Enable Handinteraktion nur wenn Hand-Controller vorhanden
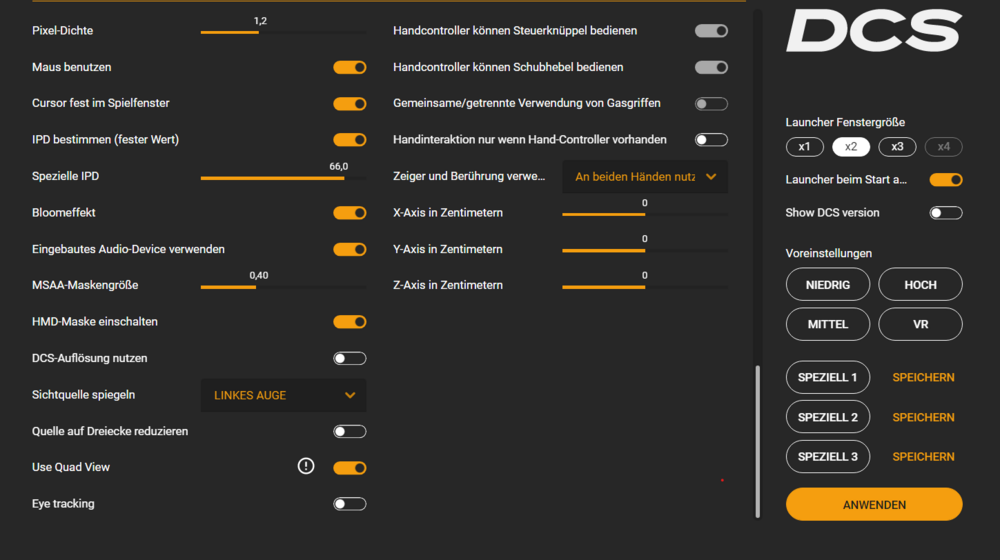The image size is (1000, 560). coord(711,140)
